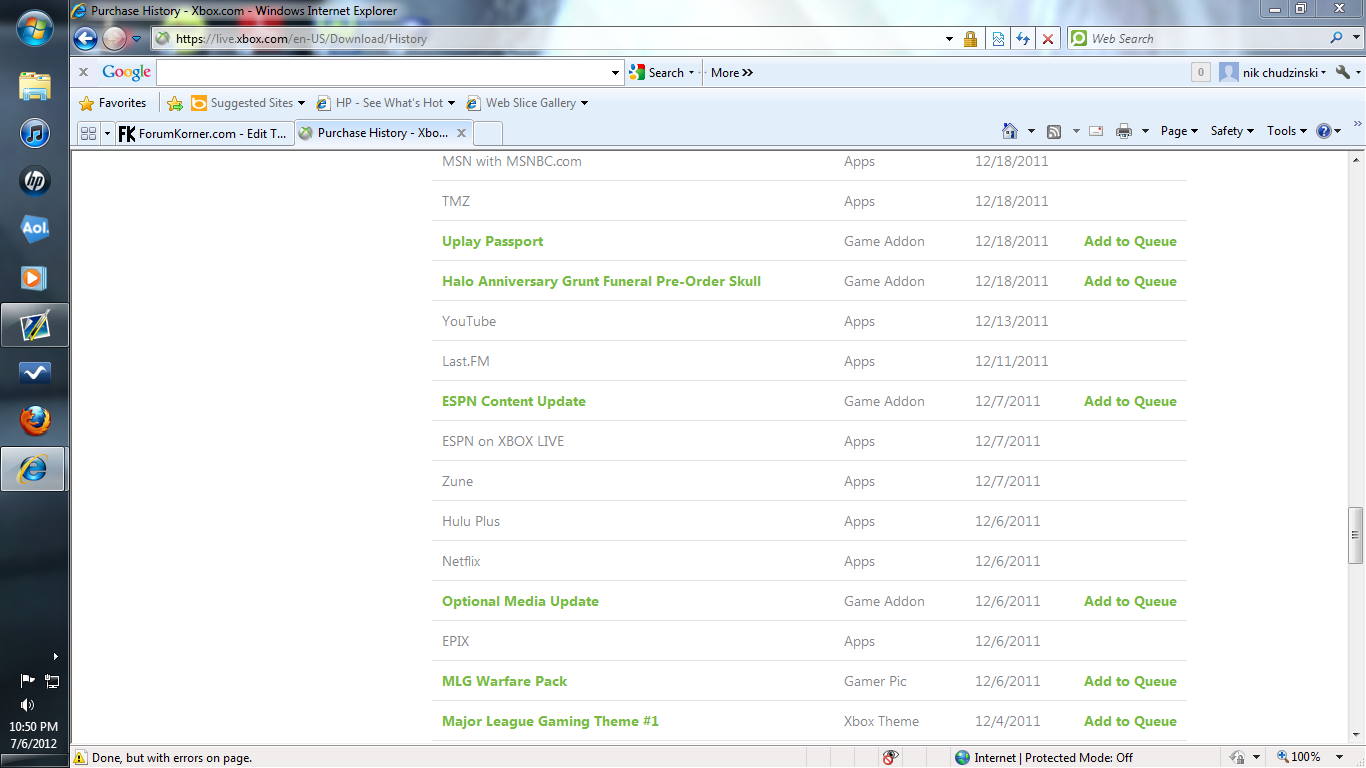Viewport: 1366px width, 768px height.
Task: Click the Start orb button
Action: (x=35, y=28)
